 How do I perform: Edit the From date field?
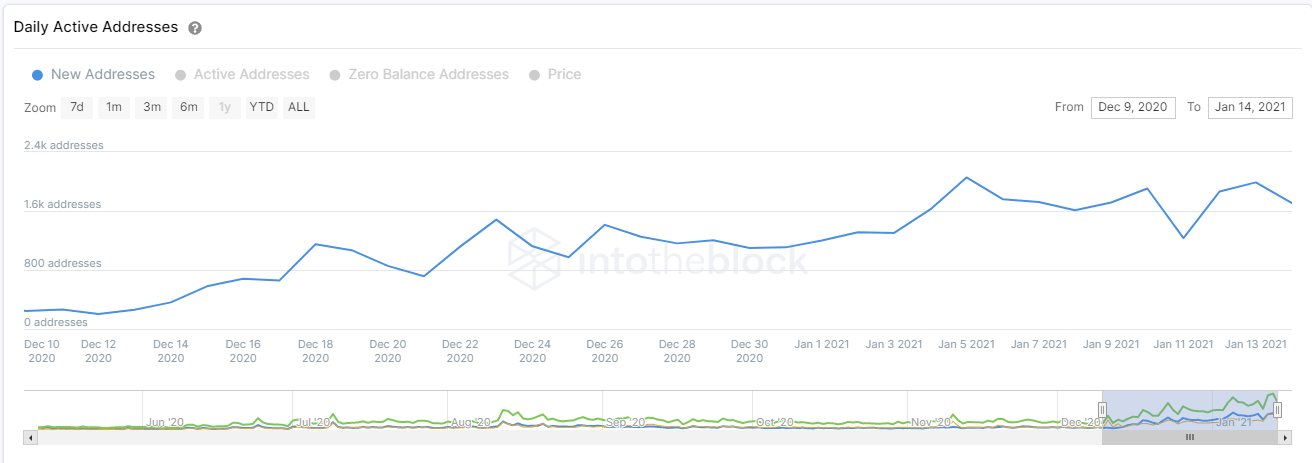pyautogui.click(x=1133, y=107)
